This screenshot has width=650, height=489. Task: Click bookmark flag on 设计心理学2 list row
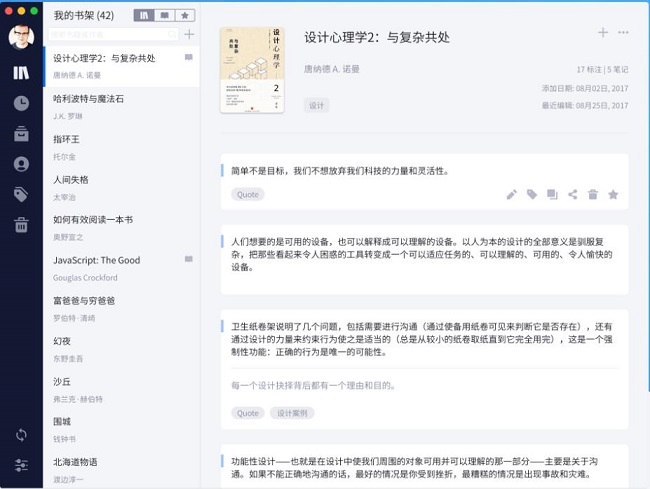coord(189,57)
